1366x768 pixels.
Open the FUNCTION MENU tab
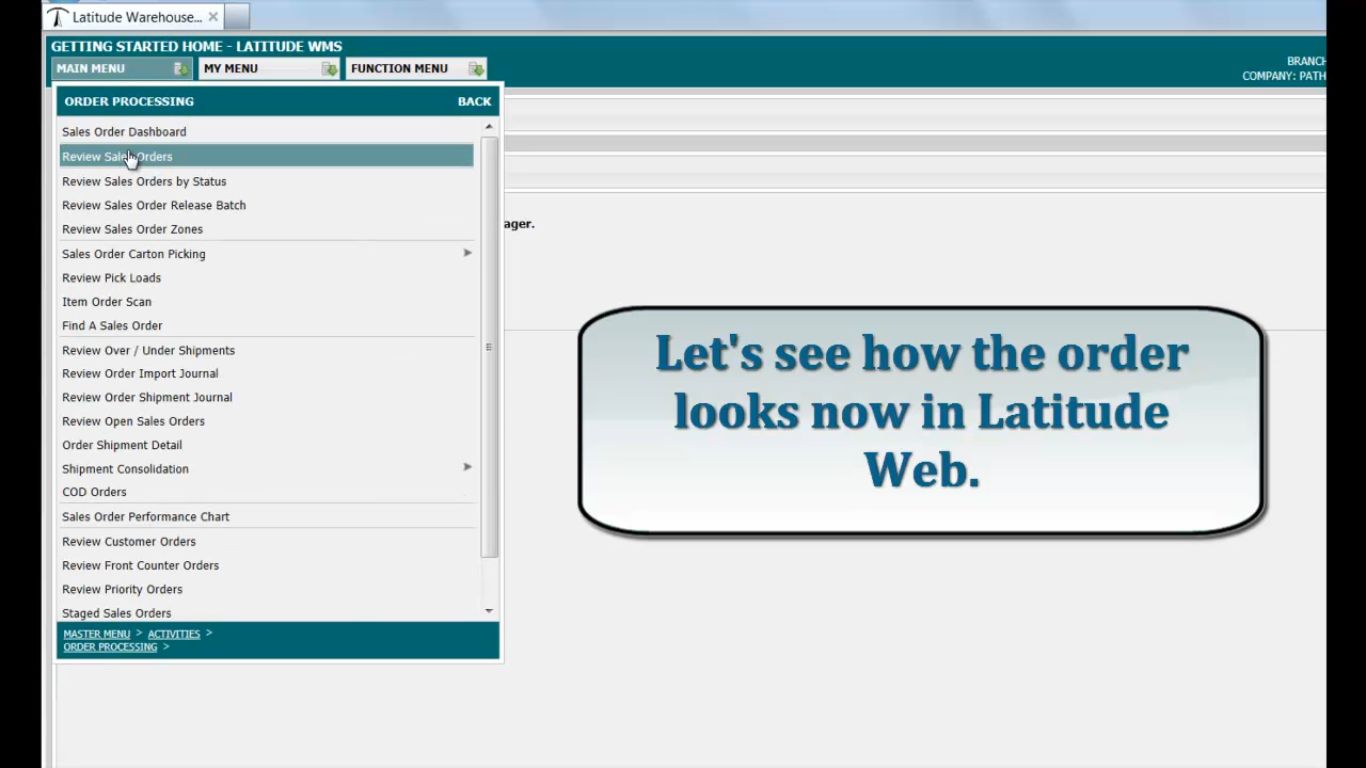click(x=417, y=69)
